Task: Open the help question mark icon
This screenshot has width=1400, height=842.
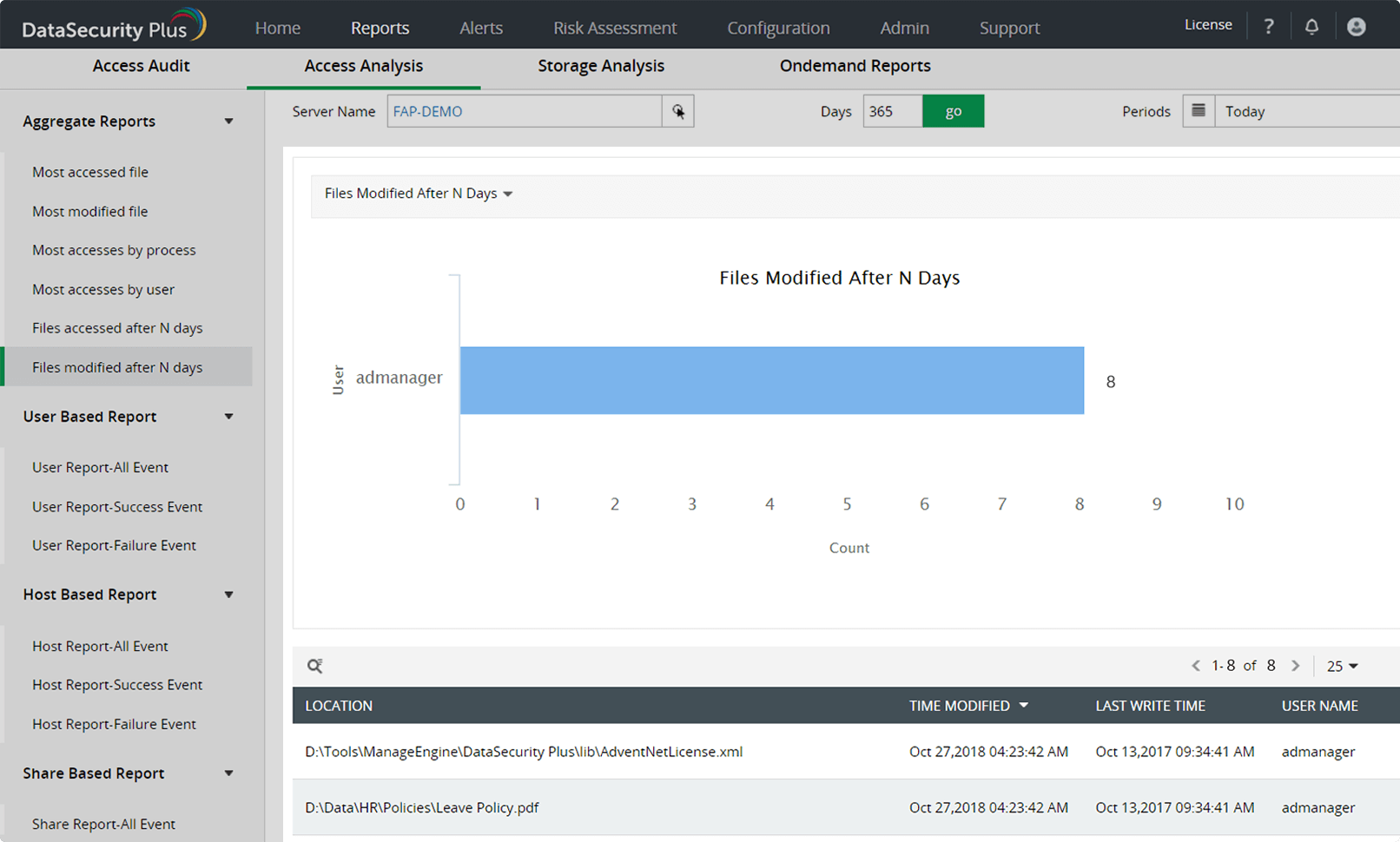Action: point(1269,26)
